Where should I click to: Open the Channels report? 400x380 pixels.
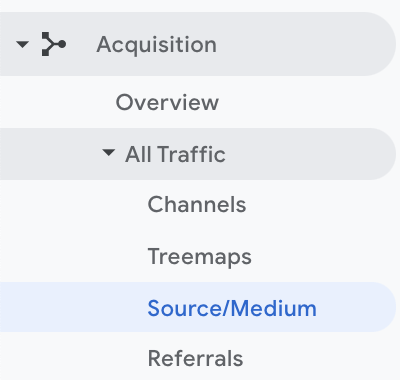click(197, 204)
